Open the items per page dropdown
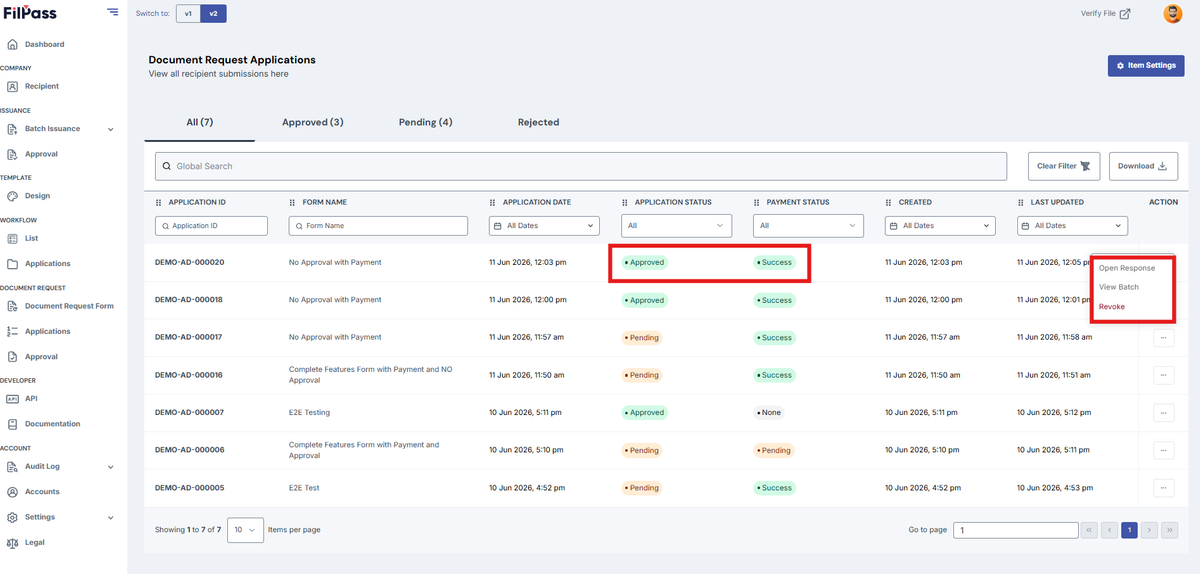 pos(245,529)
